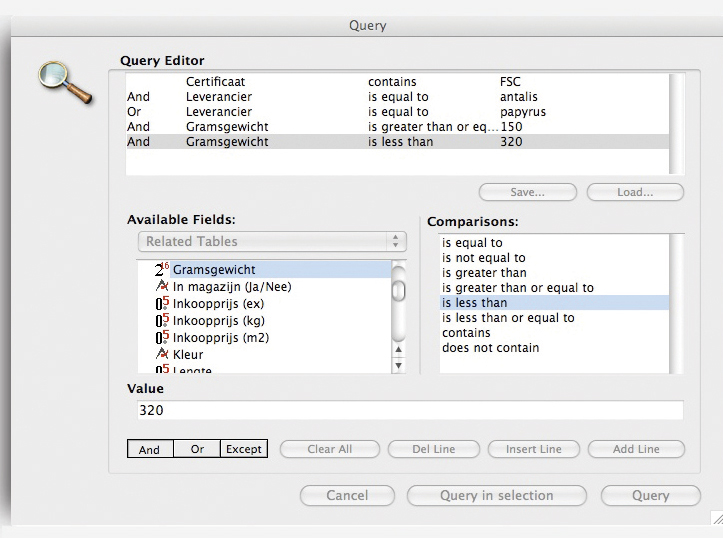Viewport: 723px width, 538px height.
Task: Click Clear All button
Action: 330,449
